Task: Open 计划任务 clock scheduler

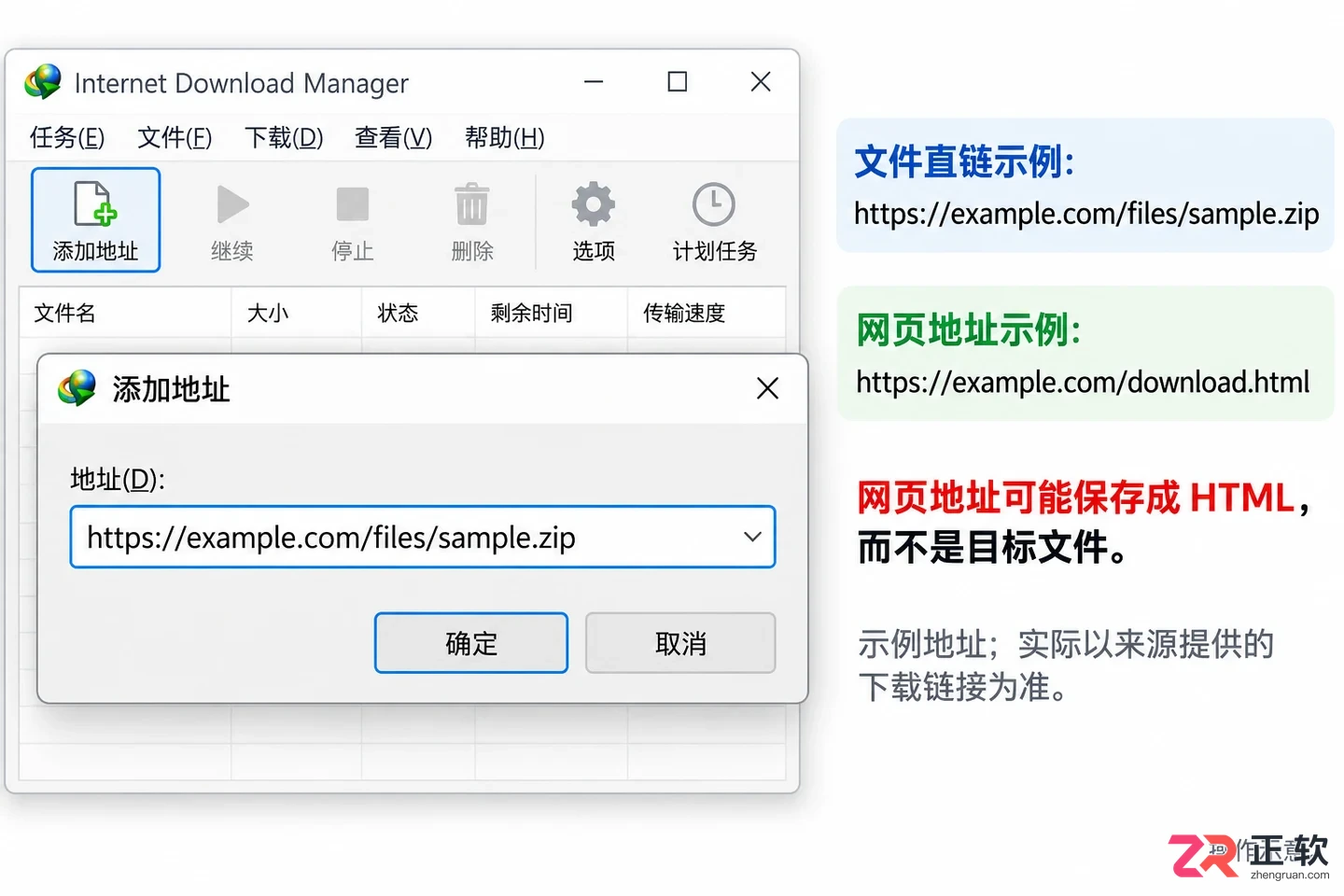Action: 714,204
